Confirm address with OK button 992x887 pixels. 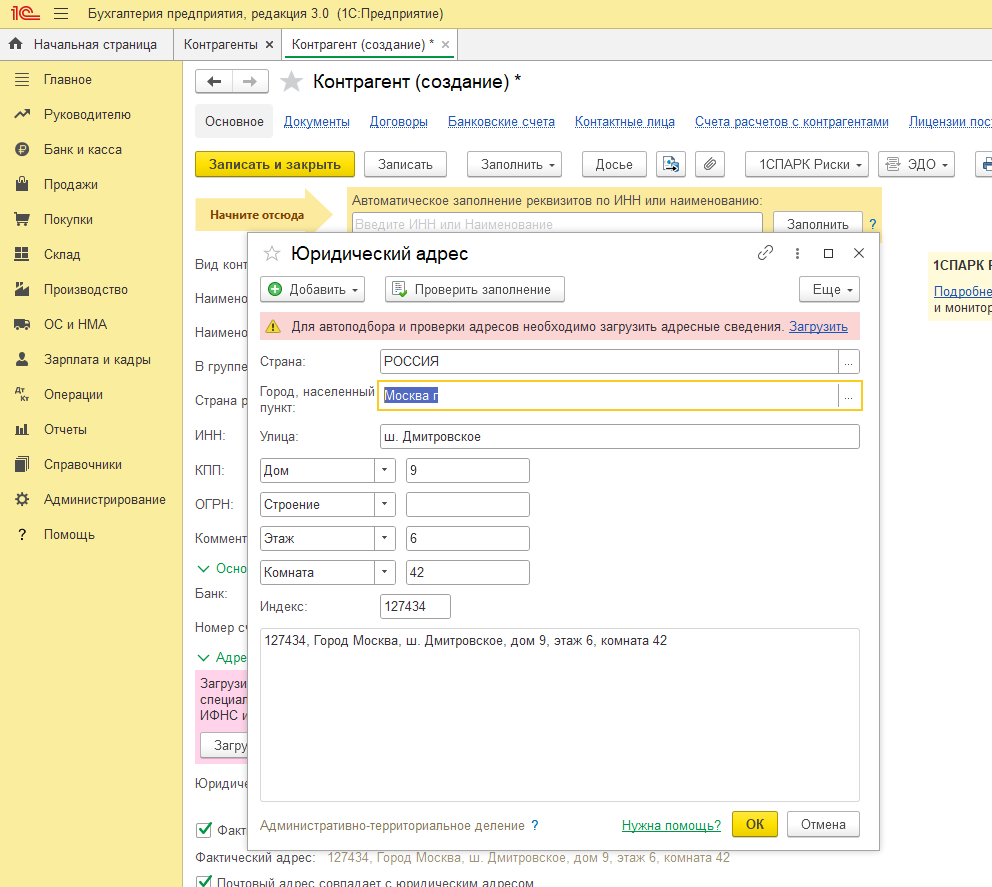point(755,824)
